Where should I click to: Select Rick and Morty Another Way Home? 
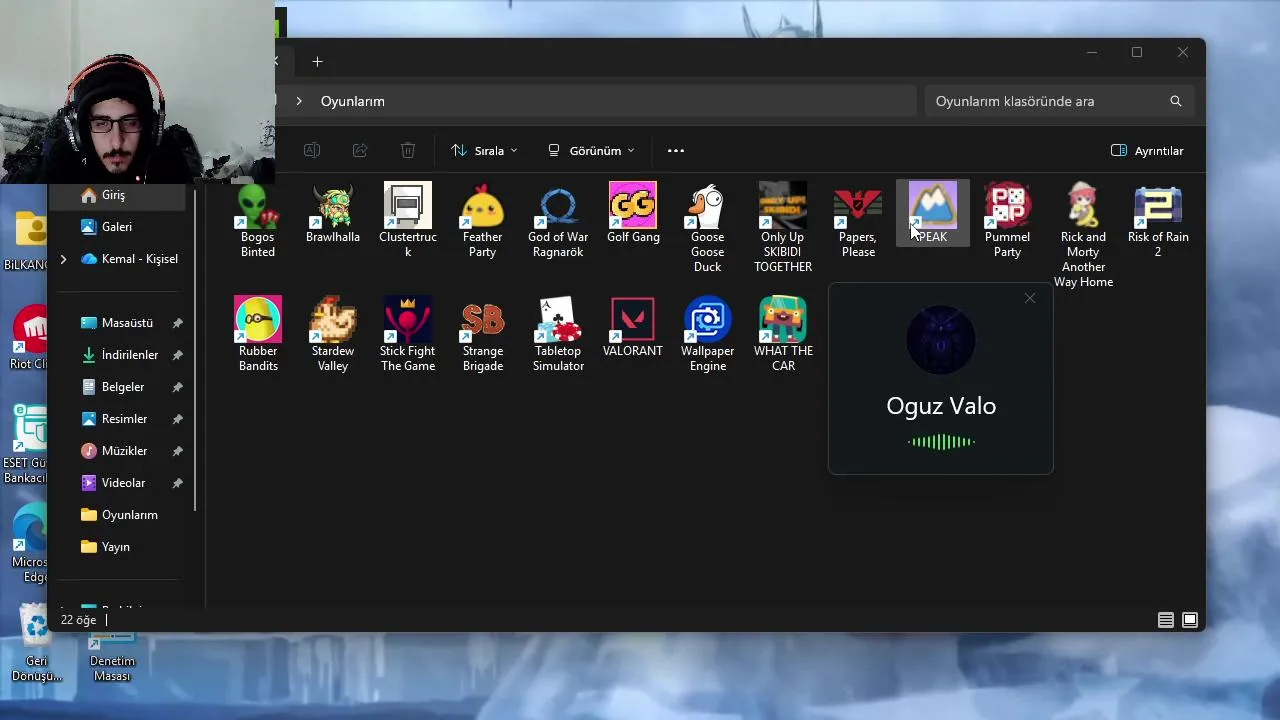pyautogui.click(x=1083, y=236)
